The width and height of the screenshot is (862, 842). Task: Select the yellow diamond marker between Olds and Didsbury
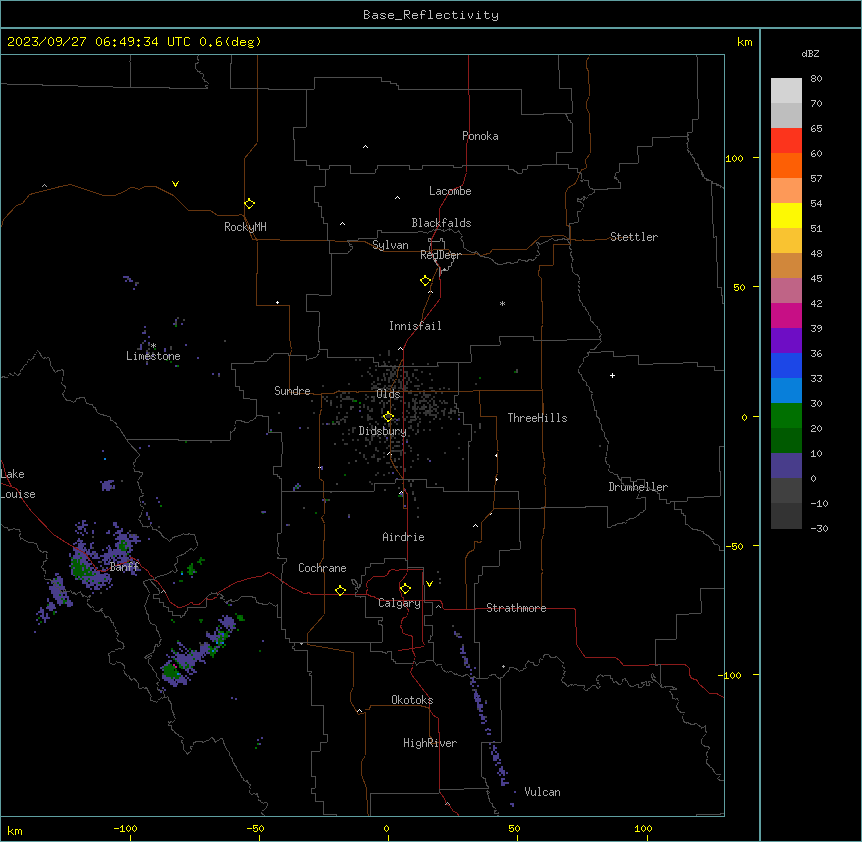pos(388,417)
